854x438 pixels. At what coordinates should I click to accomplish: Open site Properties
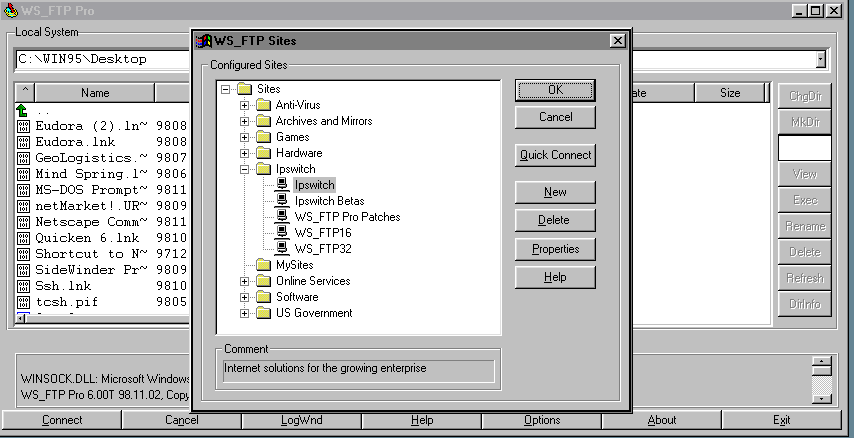pos(555,249)
